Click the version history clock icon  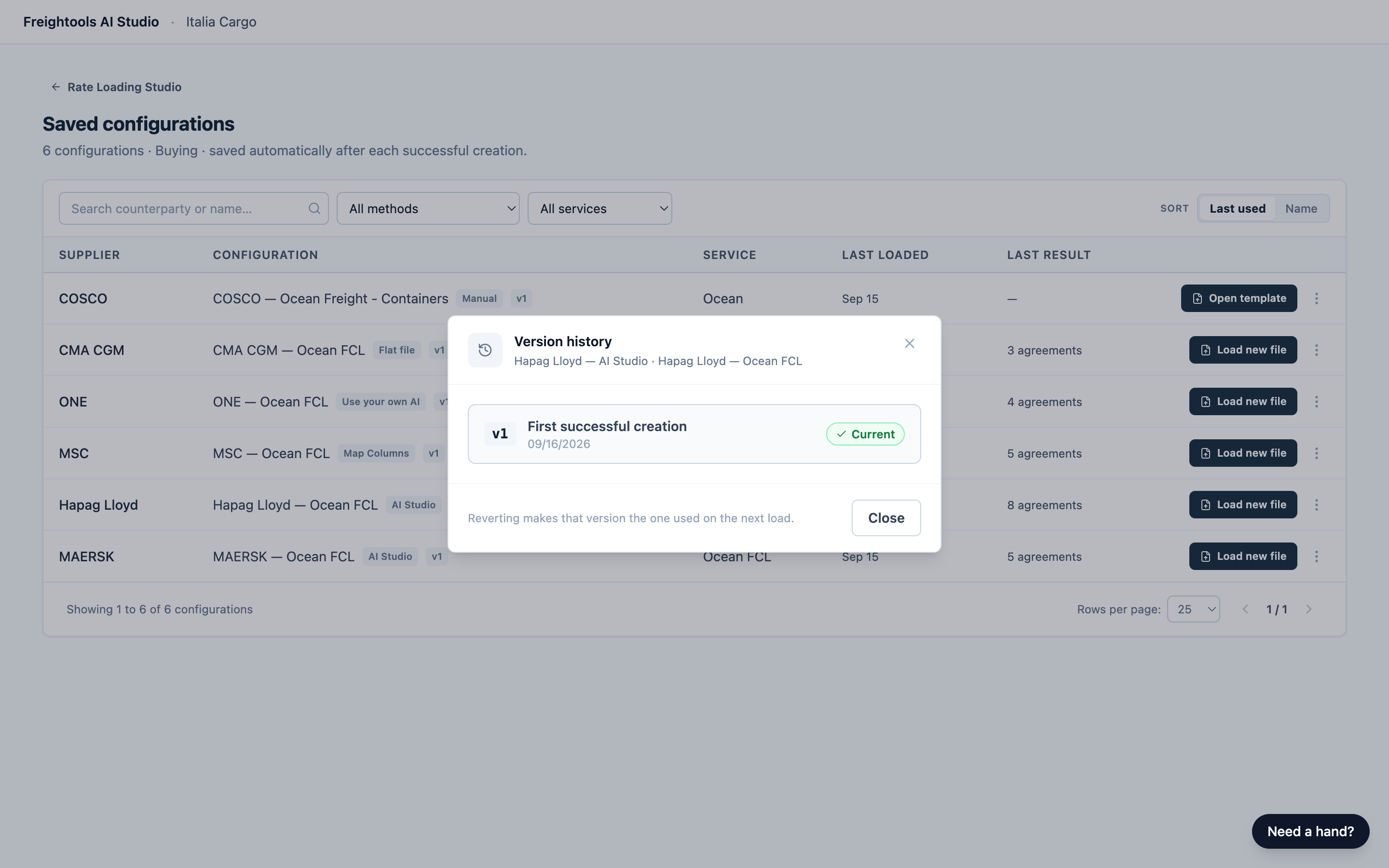(485, 350)
